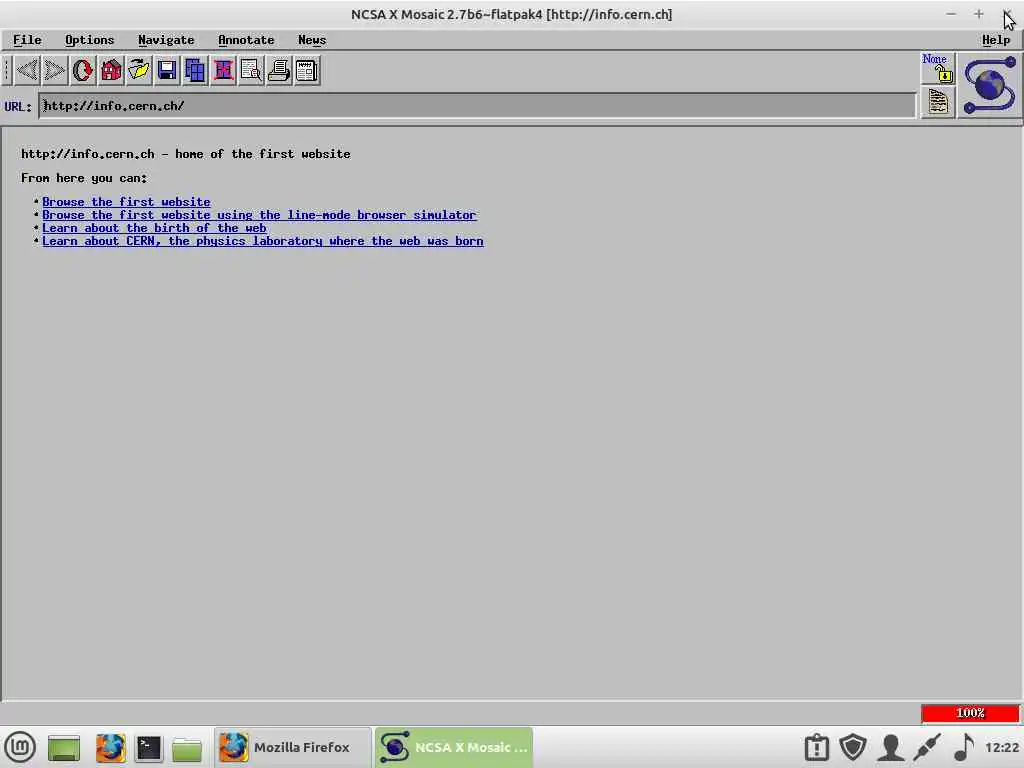Open the Navigate menu

tap(166, 40)
